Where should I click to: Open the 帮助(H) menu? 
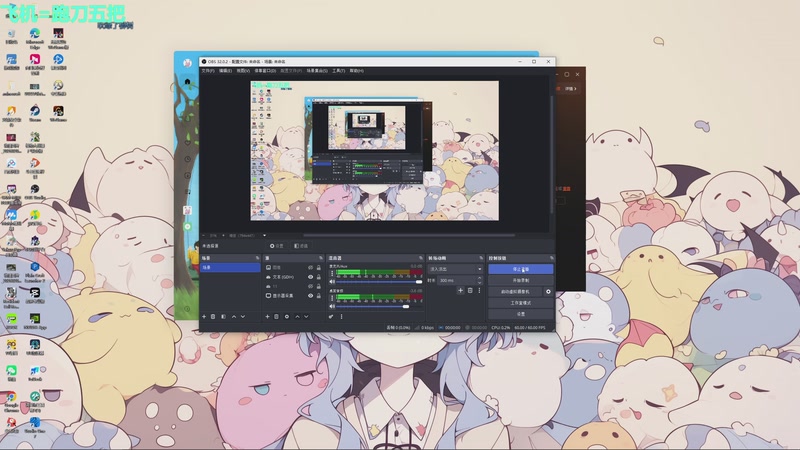(x=357, y=71)
